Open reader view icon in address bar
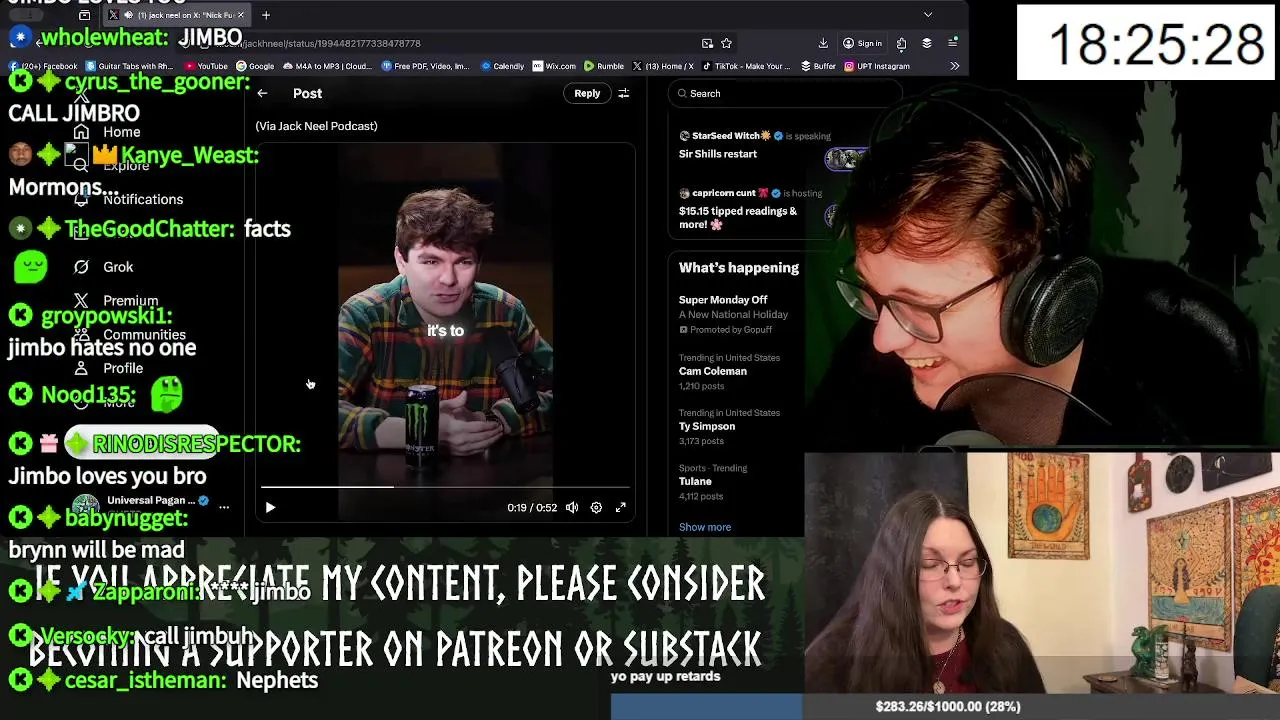 point(707,43)
